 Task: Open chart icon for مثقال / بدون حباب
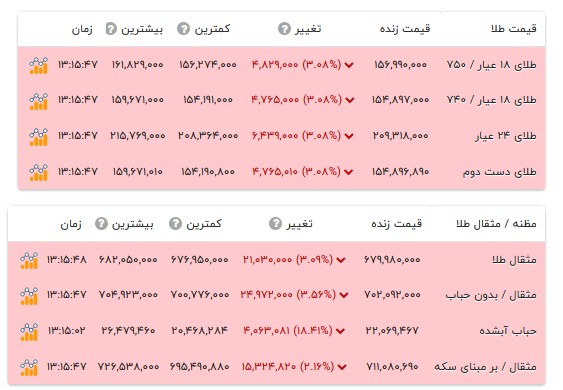click(x=29, y=296)
